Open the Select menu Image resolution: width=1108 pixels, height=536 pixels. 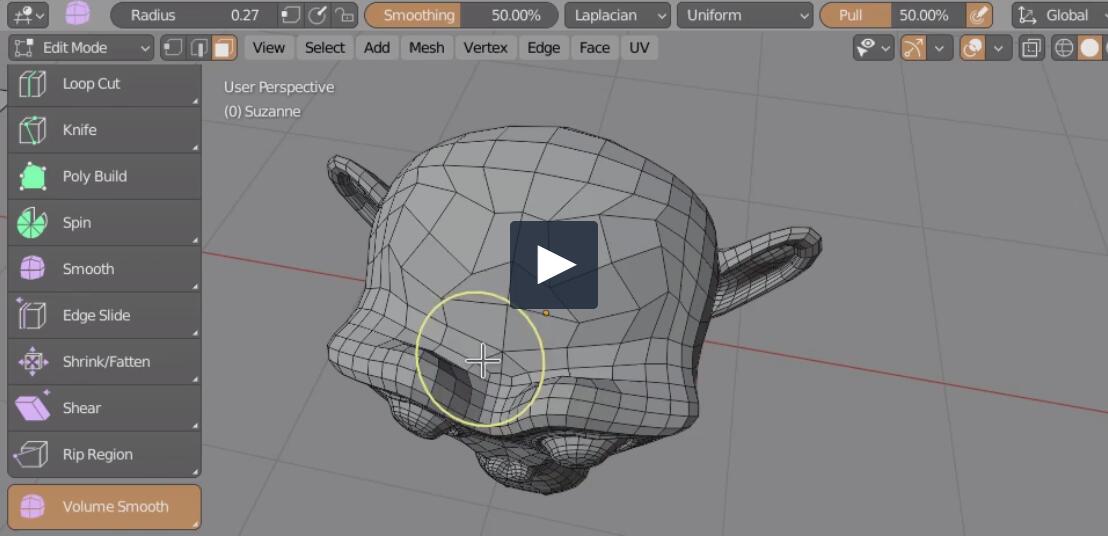pos(325,48)
